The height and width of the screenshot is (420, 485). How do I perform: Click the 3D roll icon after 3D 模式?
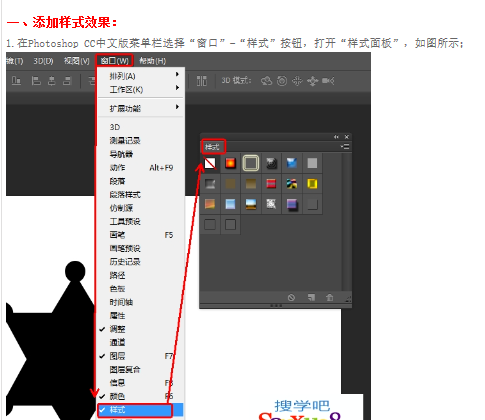click(282, 81)
